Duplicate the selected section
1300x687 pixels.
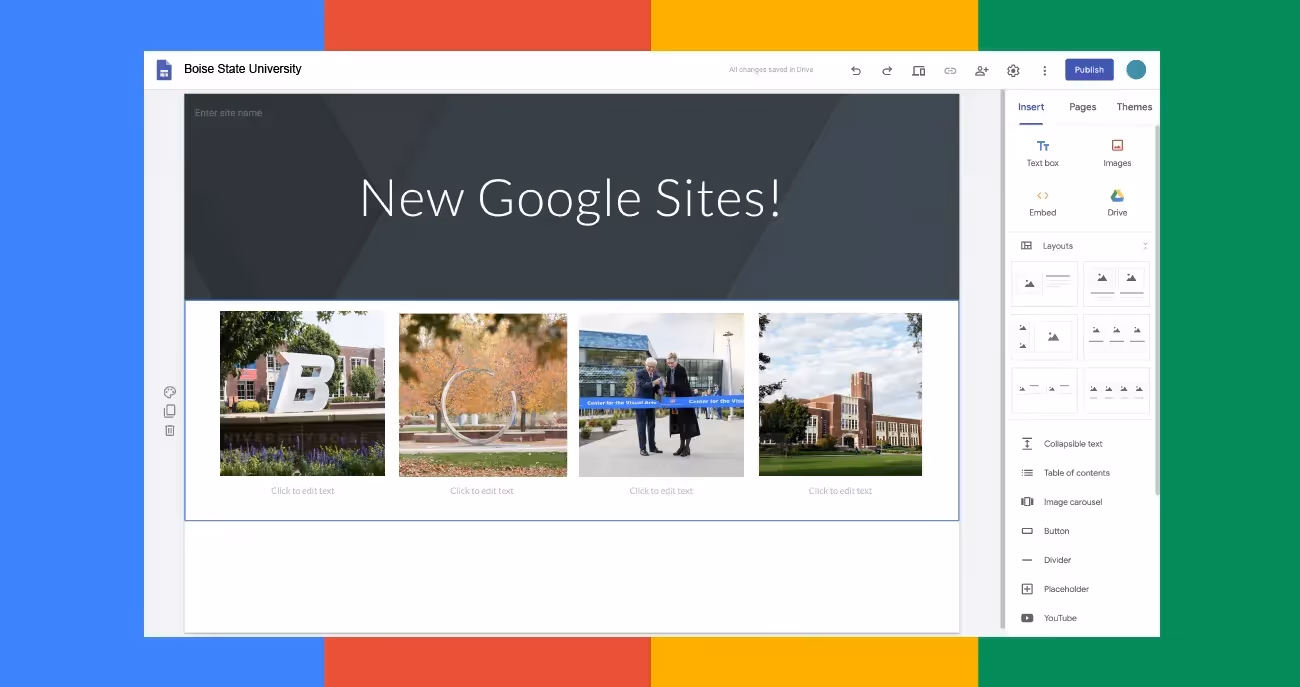169,410
